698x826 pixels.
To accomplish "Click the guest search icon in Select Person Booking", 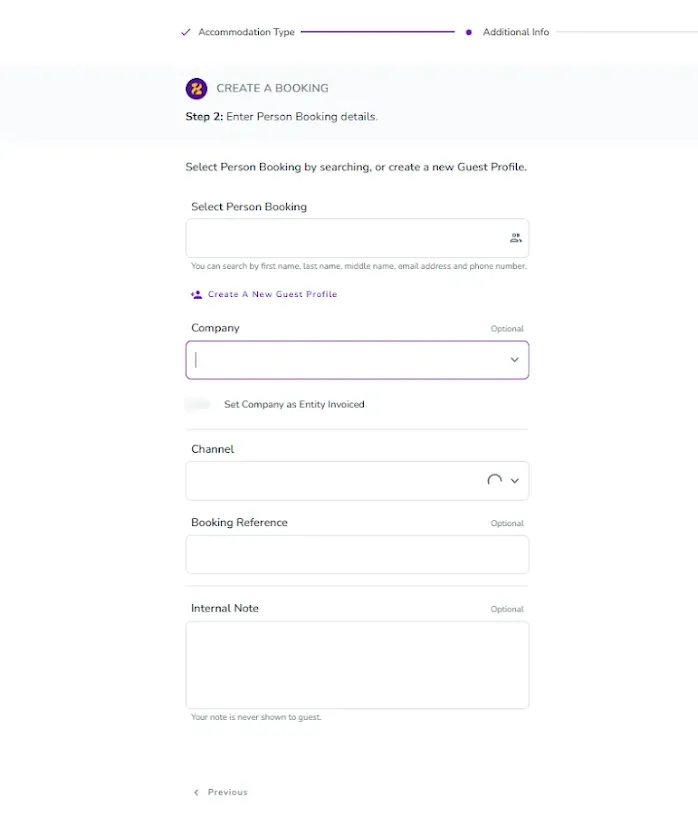I will (515, 237).
